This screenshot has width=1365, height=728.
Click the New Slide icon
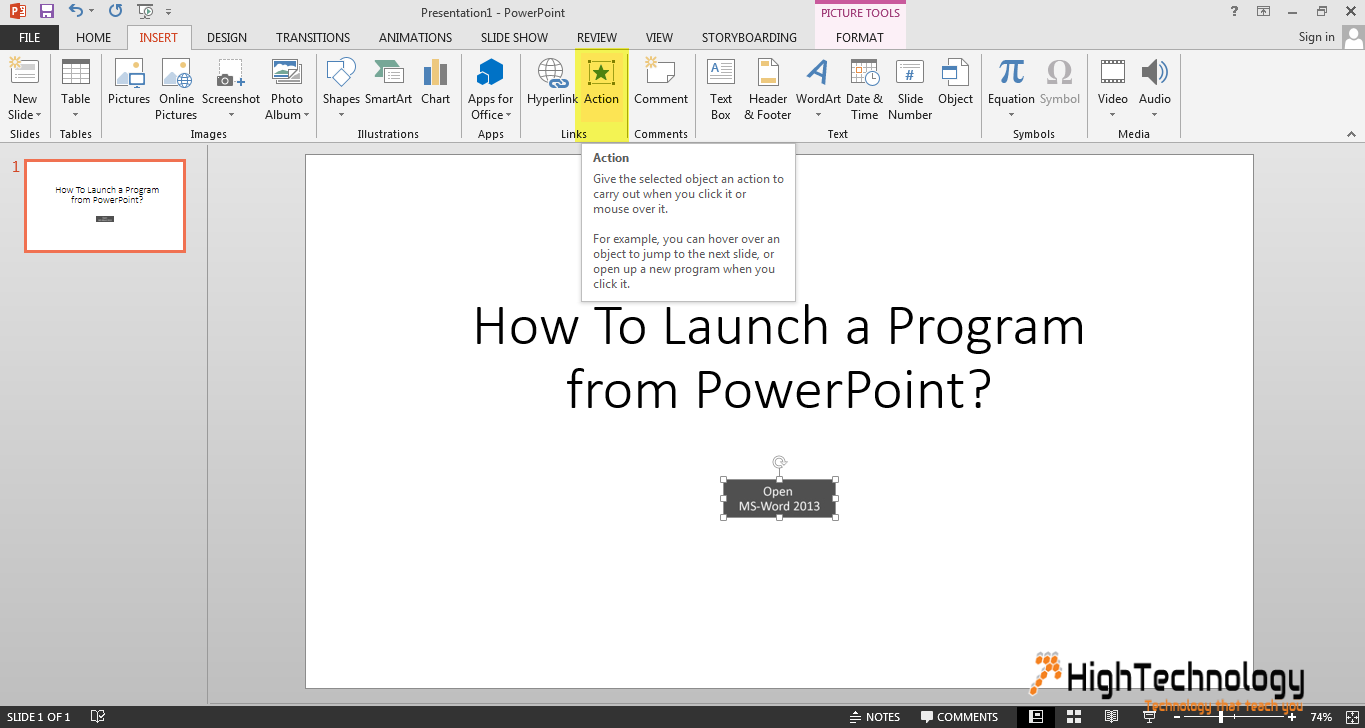pos(24,73)
